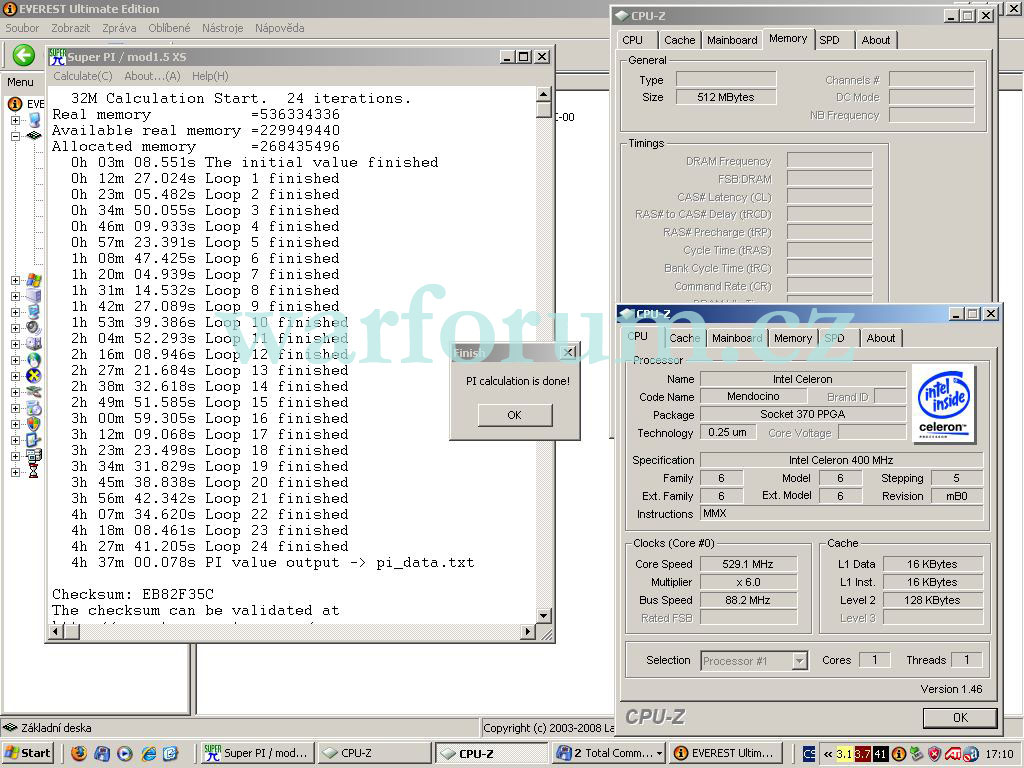Switch to Cache tab in back CPU-Z window
Screen dimensions: 1024x768
point(679,40)
